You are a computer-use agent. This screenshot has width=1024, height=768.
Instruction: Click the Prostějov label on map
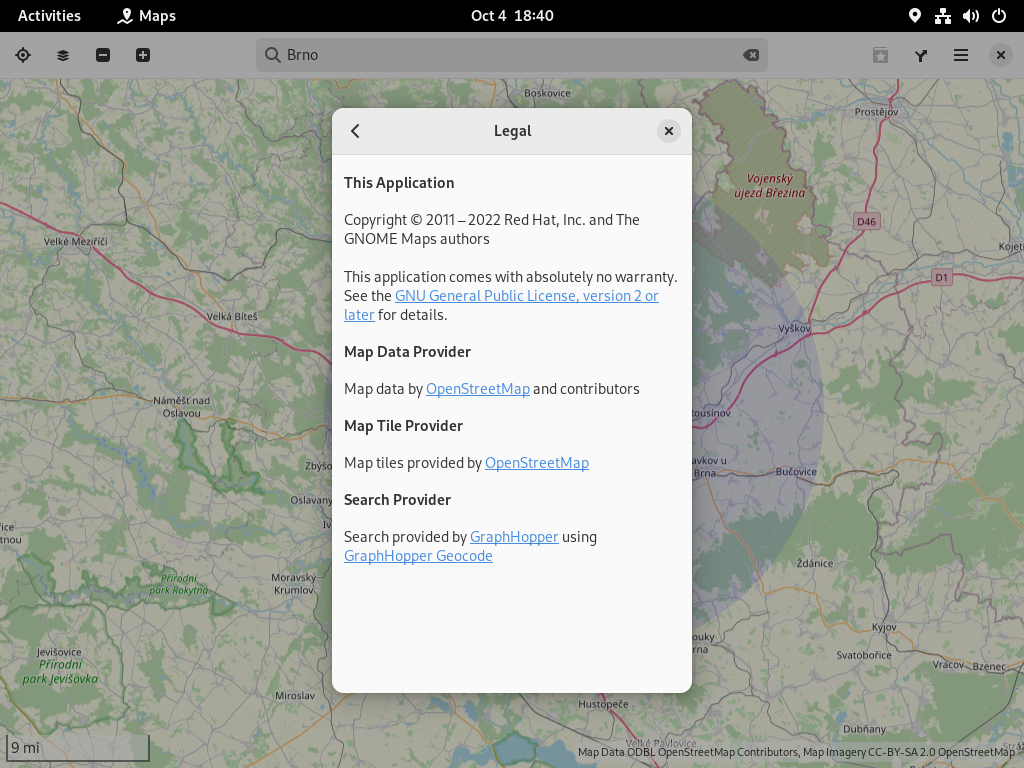[876, 112]
